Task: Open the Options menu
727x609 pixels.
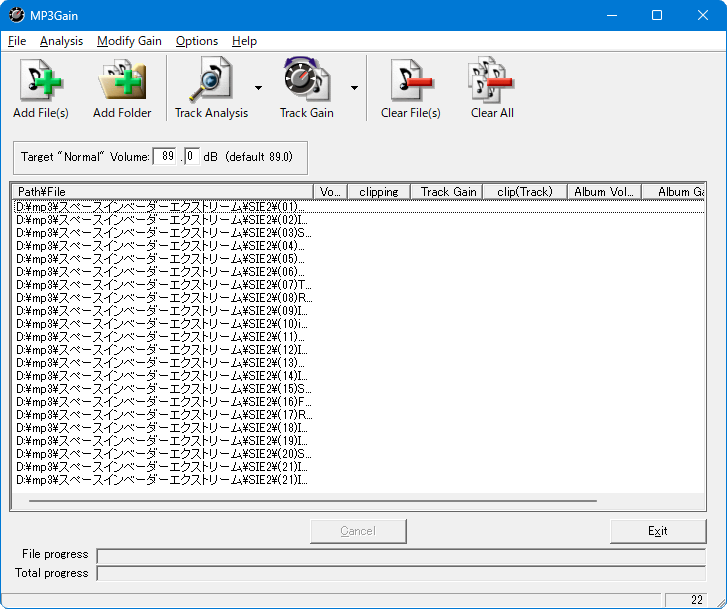Action: tap(197, 41)
